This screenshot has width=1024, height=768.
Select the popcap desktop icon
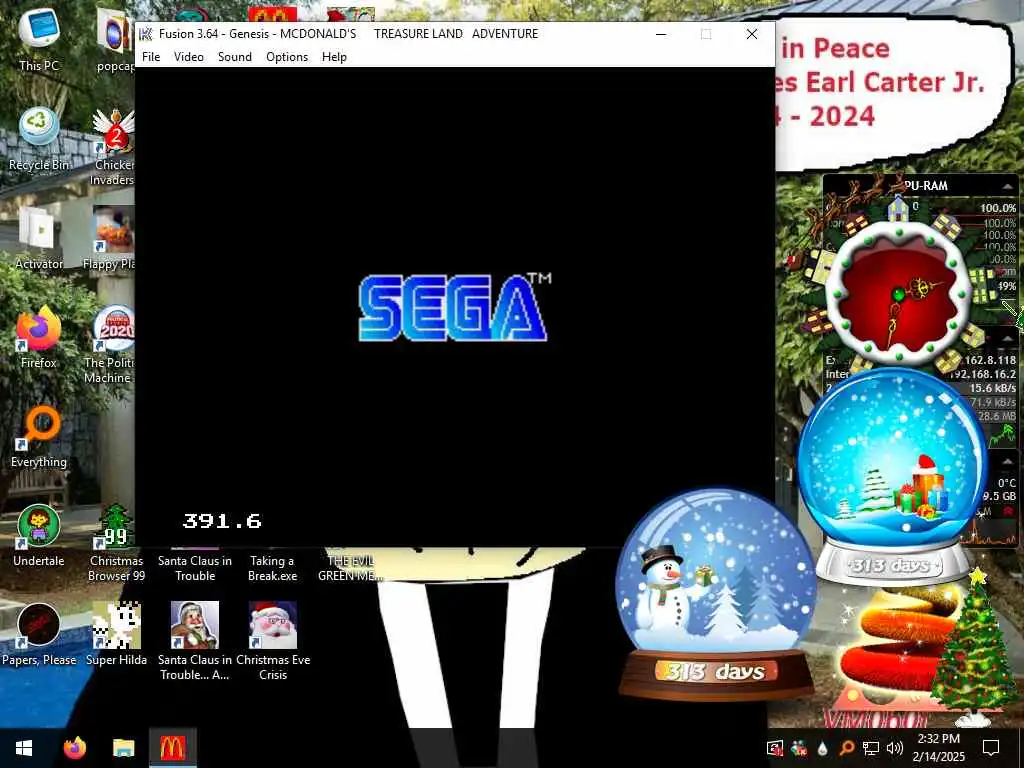click(x=115, y=40)
